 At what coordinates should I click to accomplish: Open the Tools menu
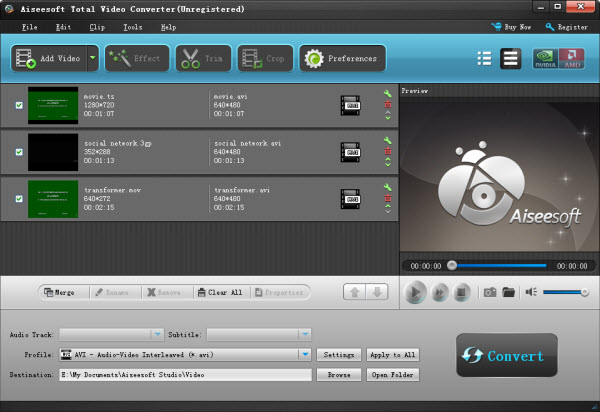pyautogui.click(x=133, y=27)
